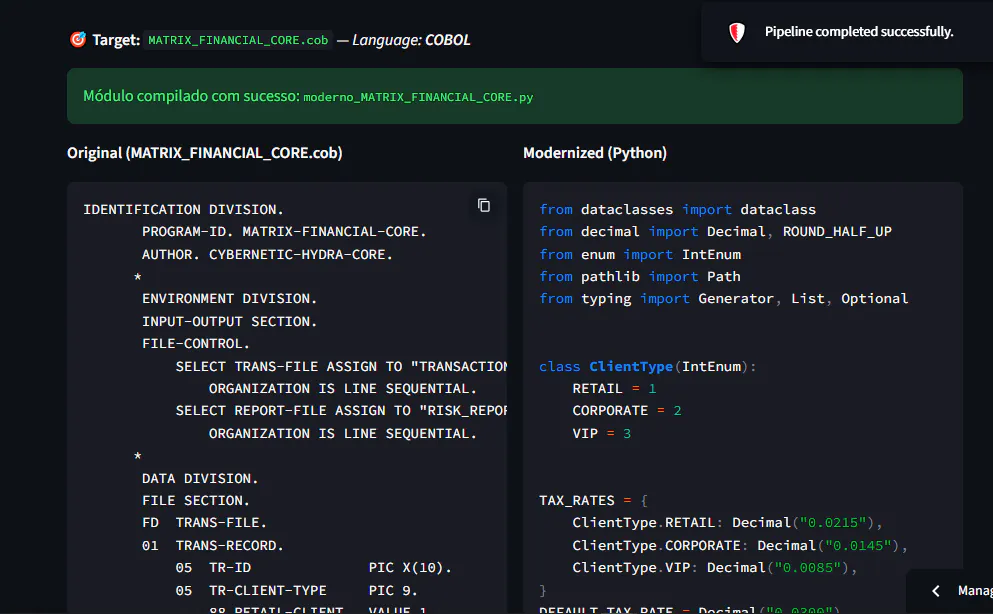Click the 'TAX_RATES = {' line
The height and width of the screenshot is (614, 993).
point(593,501)
